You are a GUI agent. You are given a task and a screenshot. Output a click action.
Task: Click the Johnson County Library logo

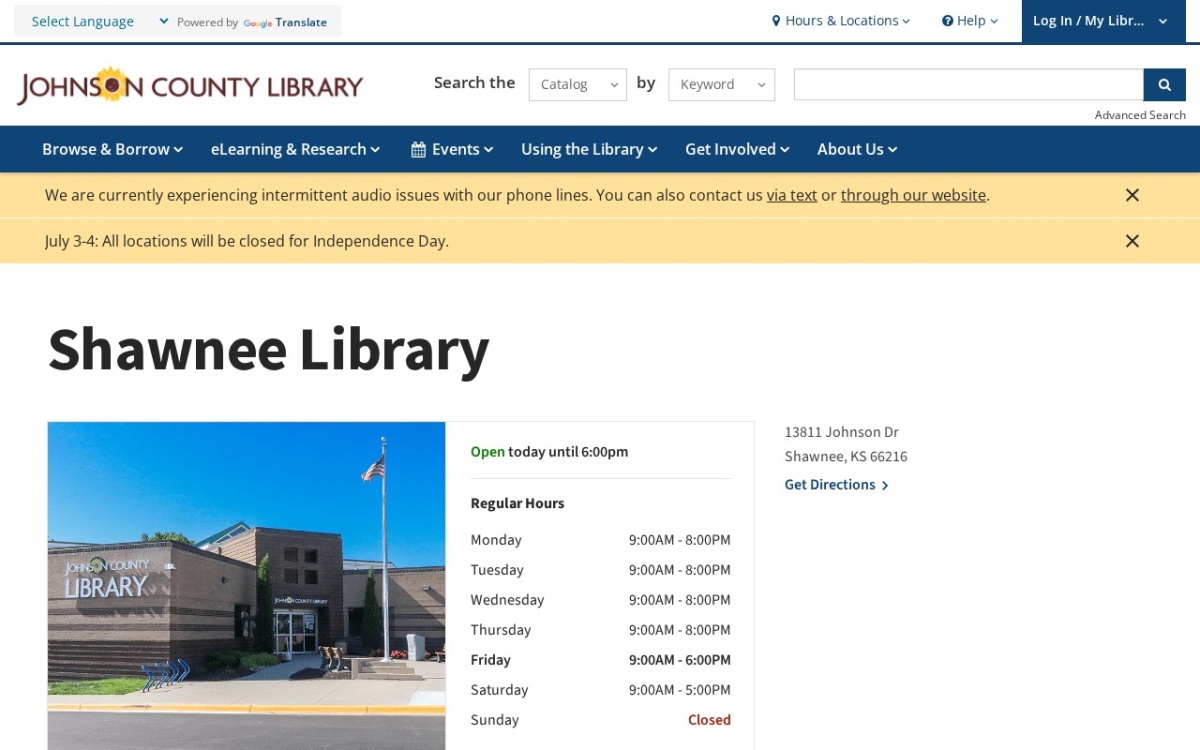tap(190, 86)
